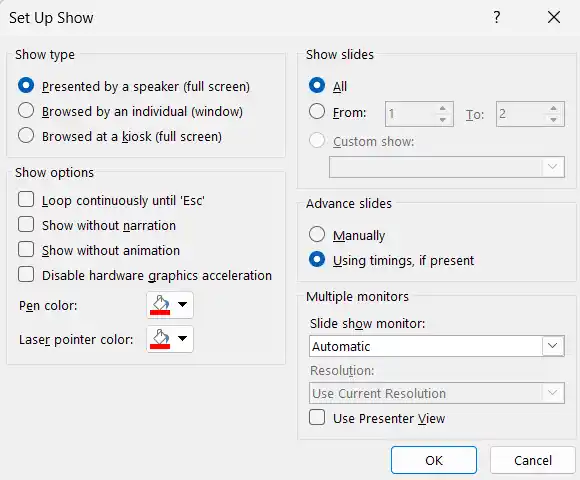This screenshot has width=580, height=480.
Task: Decrease the From slide number spinner
Action: point(442,119)
